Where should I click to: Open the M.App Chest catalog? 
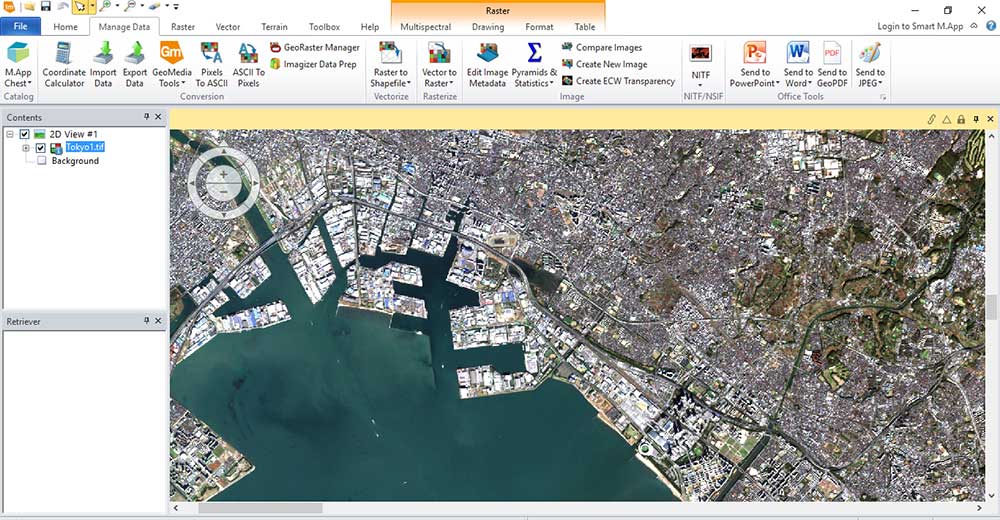pyautogui.click(x=18, y=64)
